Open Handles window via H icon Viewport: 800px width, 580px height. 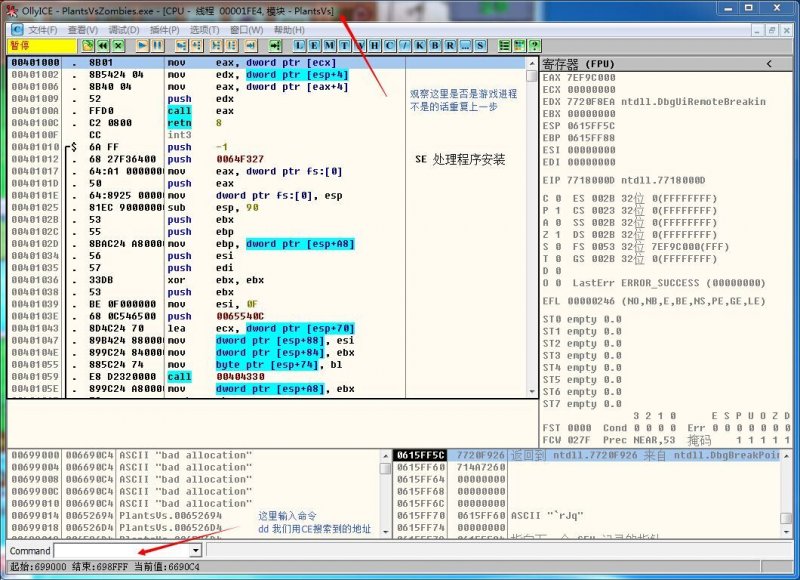point(374,46)
